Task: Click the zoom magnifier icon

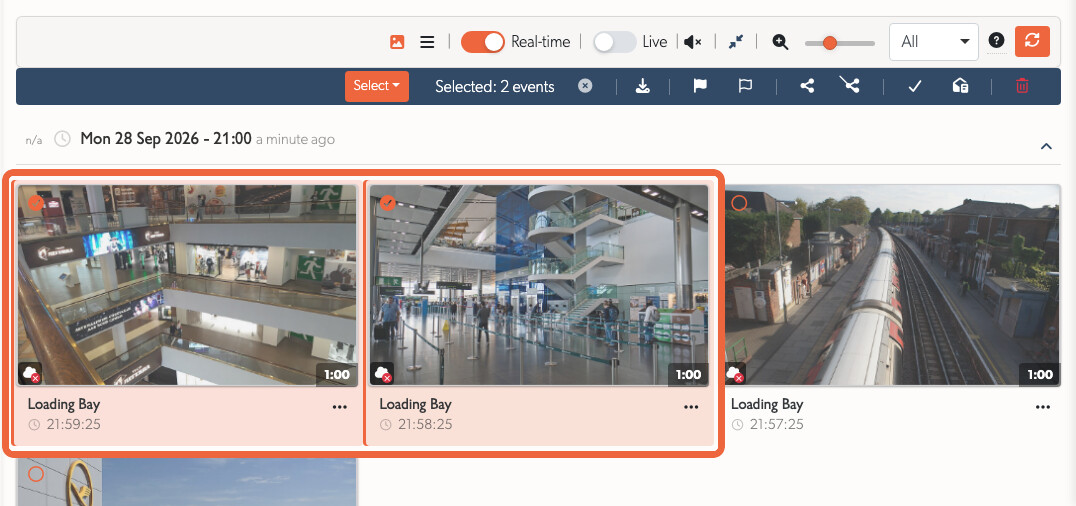Action: [780, 42]
